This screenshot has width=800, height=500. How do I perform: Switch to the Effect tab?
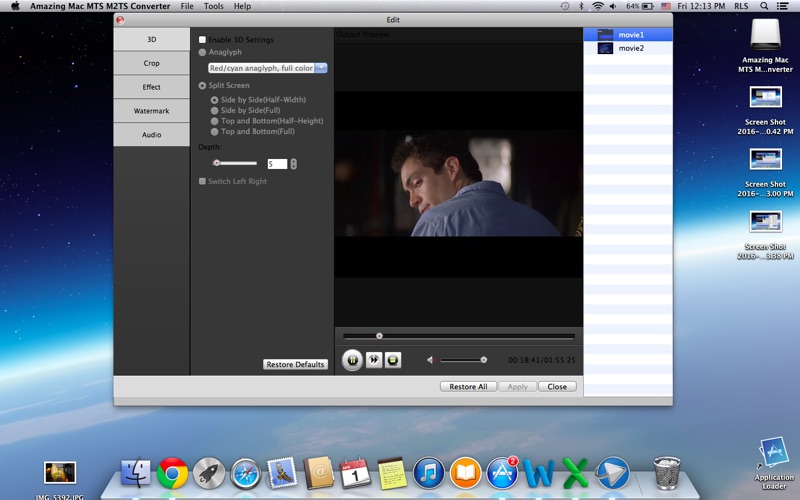pos(152,87)
